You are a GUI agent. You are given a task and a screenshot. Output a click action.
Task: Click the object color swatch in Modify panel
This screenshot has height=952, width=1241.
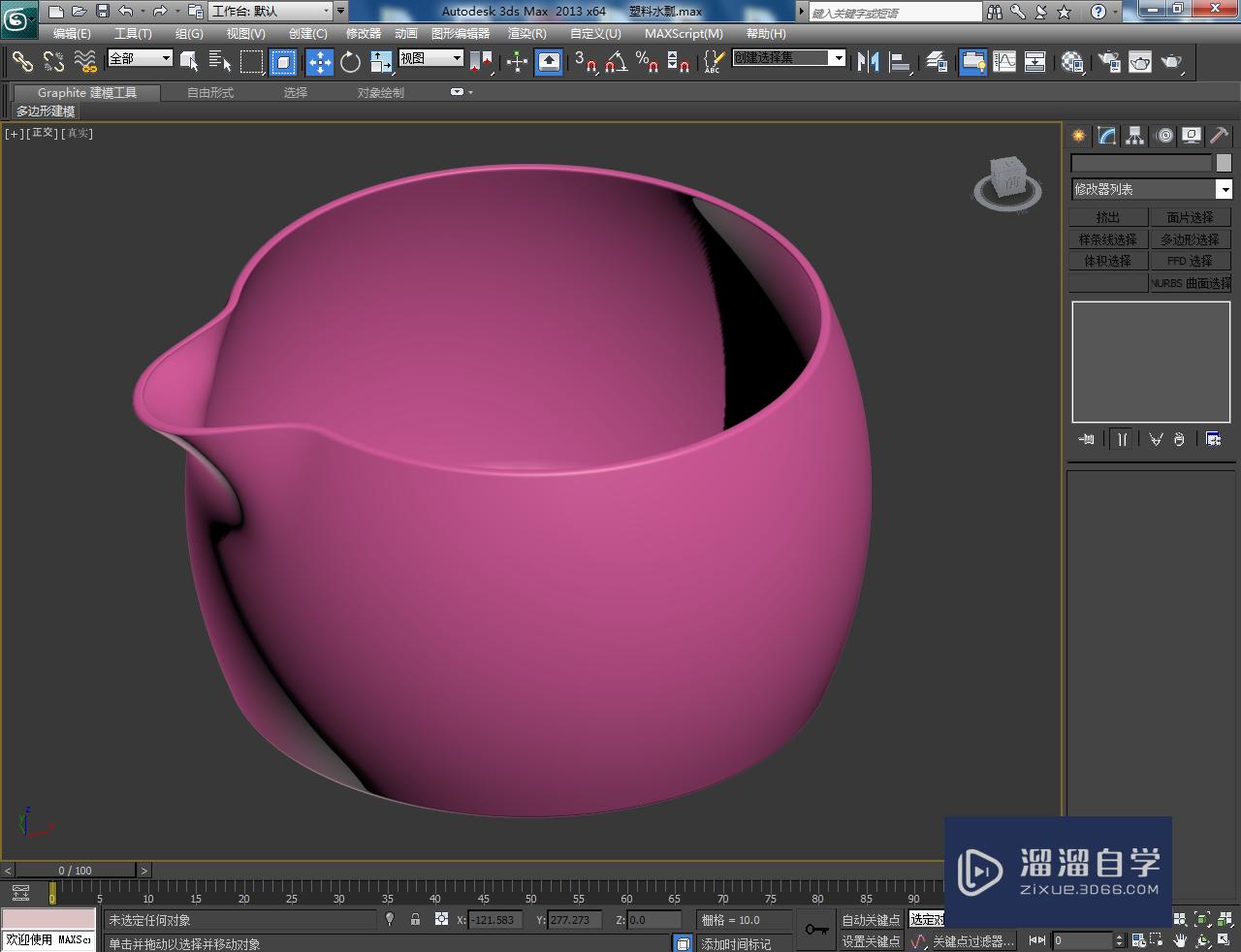click(1224, 163)
